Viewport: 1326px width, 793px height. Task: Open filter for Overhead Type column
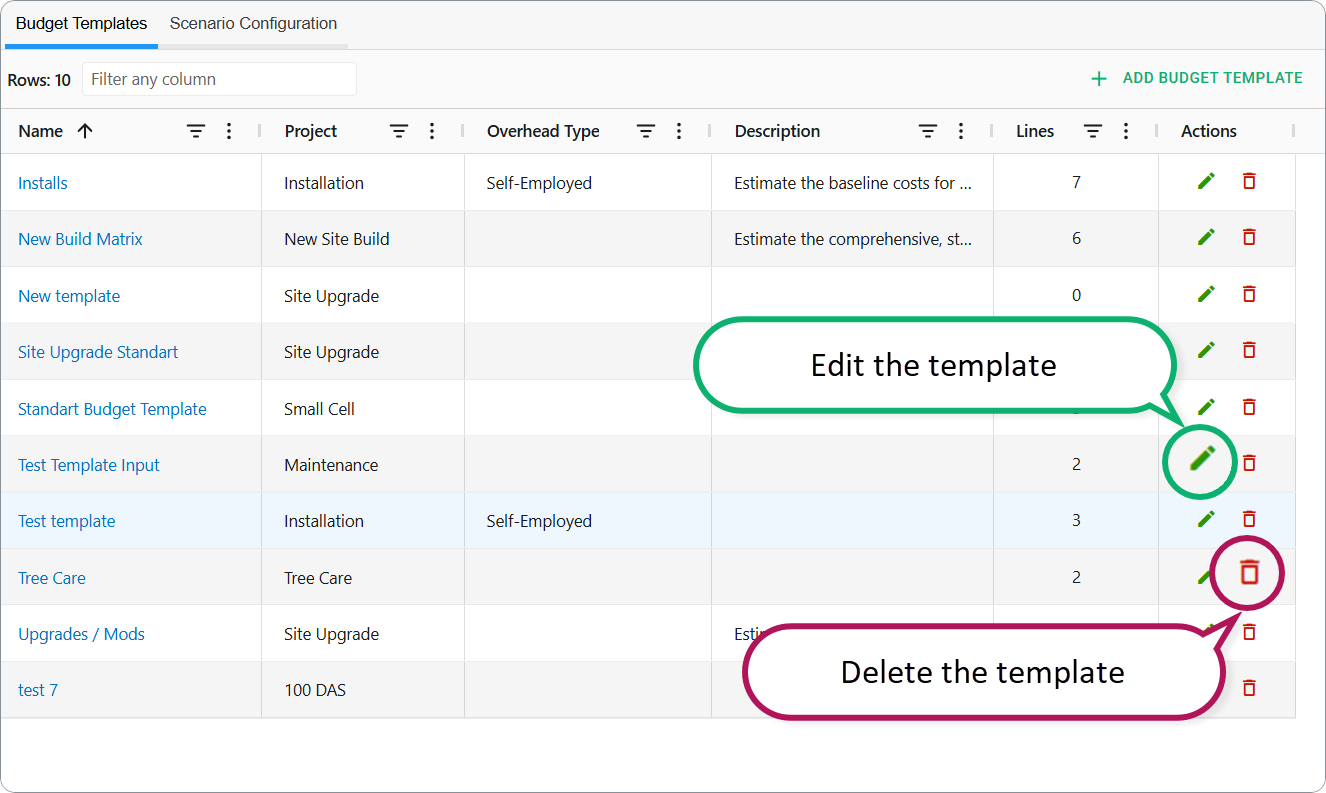click(646, 131)
